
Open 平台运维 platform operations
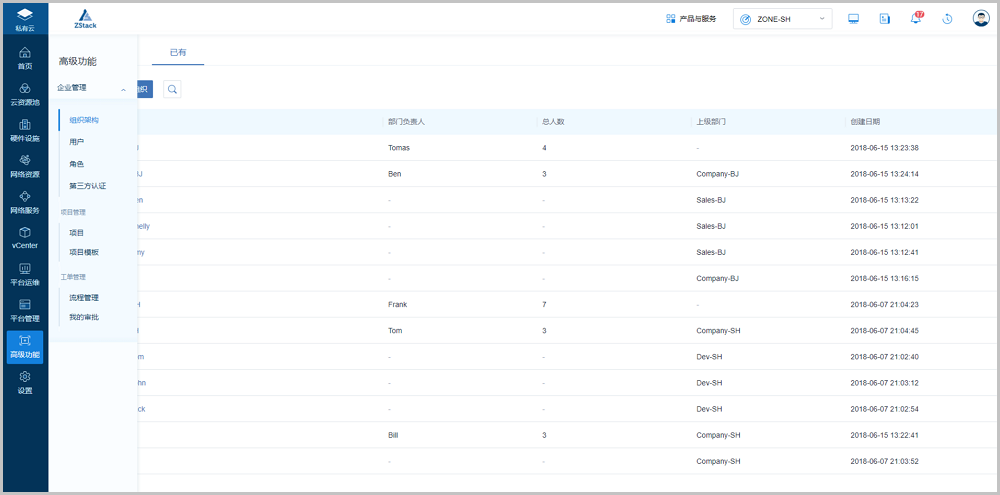(x=24, y=274)
